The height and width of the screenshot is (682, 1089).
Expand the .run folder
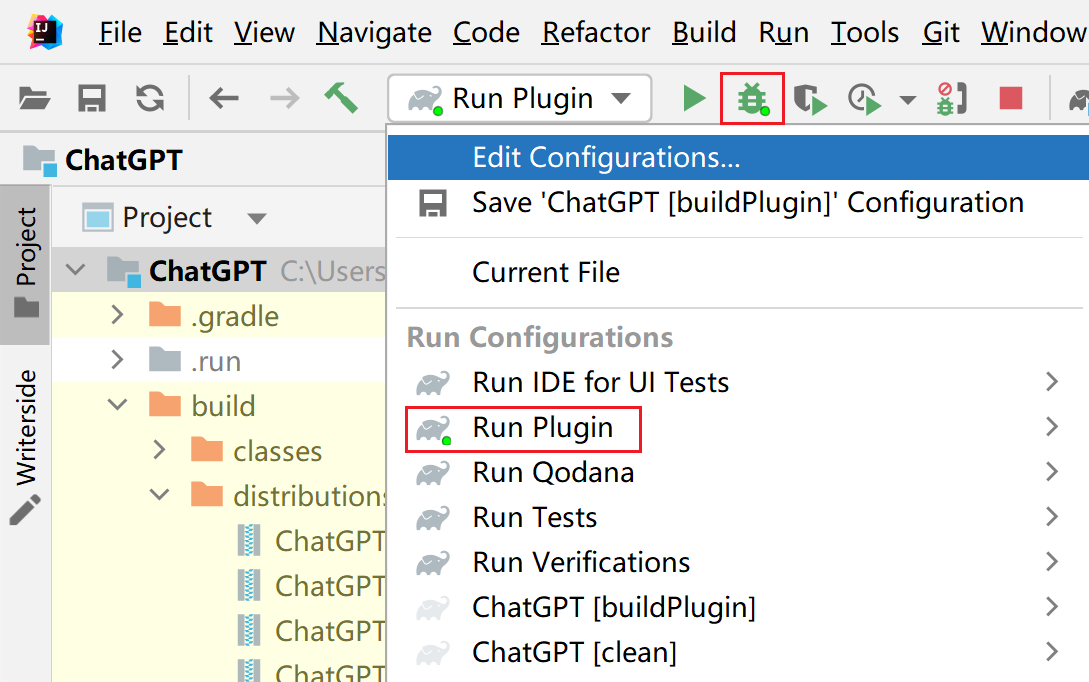point(117,360)
